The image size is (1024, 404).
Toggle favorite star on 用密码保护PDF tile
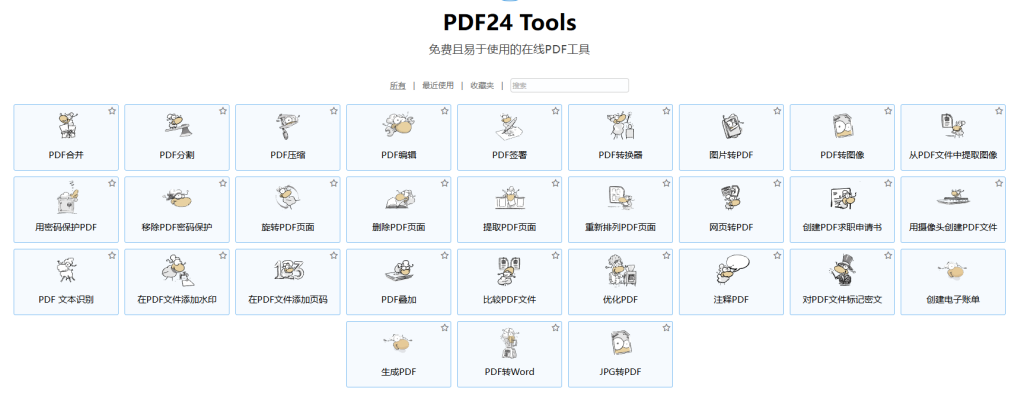112,183
